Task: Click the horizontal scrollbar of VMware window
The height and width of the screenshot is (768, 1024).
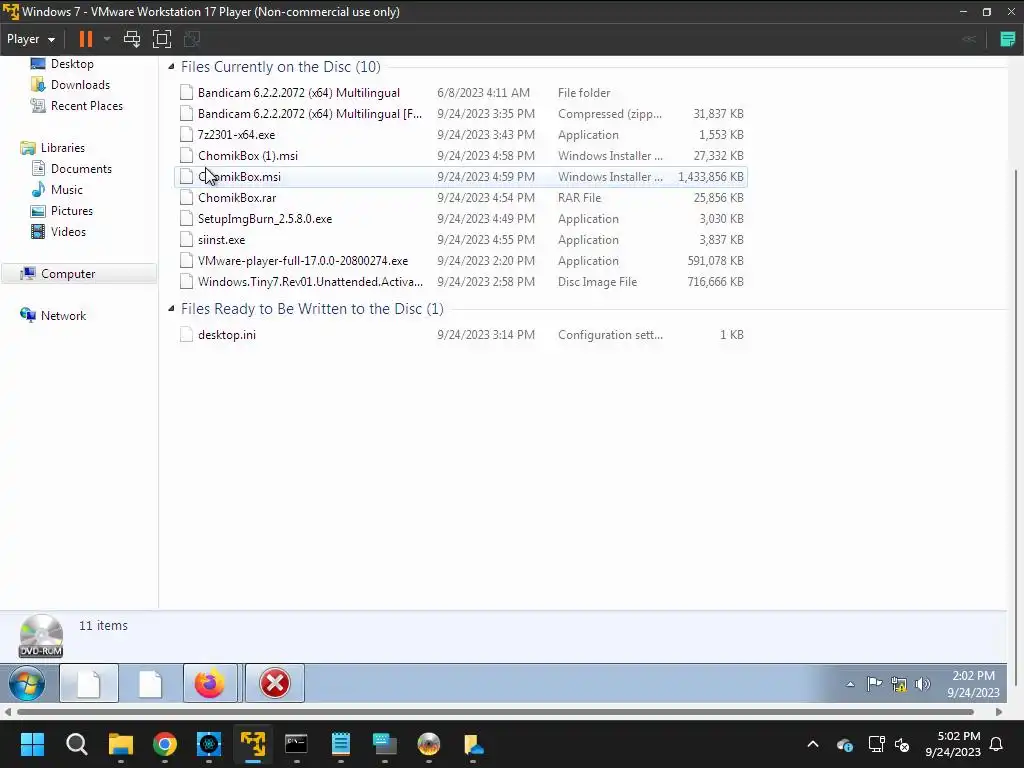Action: (x=495, y=712)
